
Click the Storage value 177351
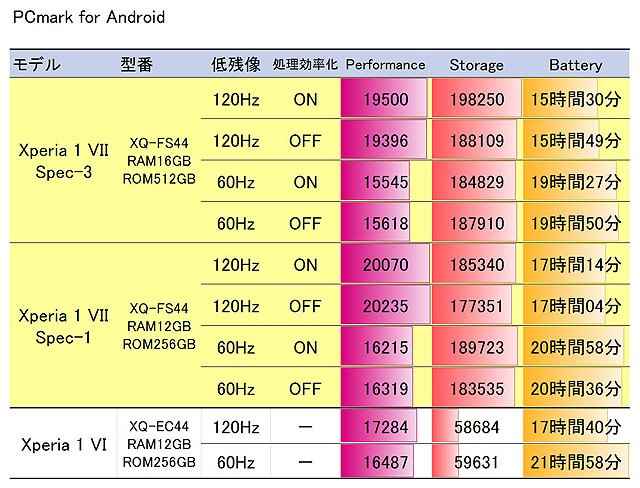pyautogui.click(x=477, y=306)
